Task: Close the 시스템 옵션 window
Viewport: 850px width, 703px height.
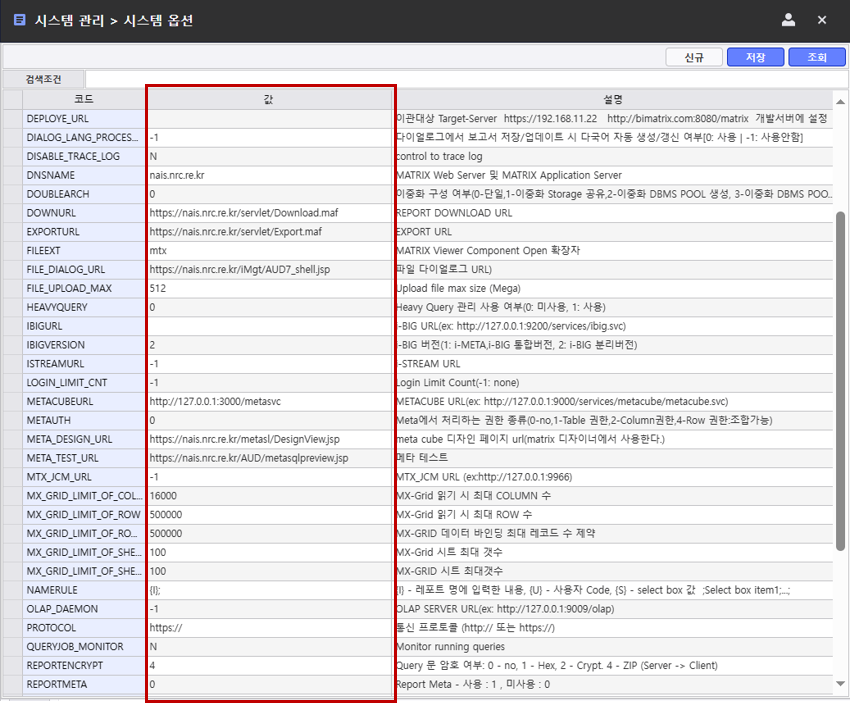Action: point(822,19)
